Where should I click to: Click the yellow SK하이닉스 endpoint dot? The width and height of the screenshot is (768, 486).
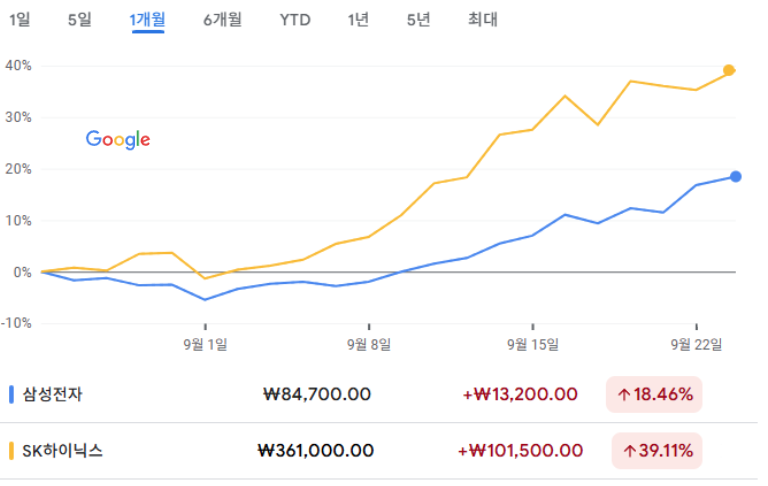click(x=729, y=70)
